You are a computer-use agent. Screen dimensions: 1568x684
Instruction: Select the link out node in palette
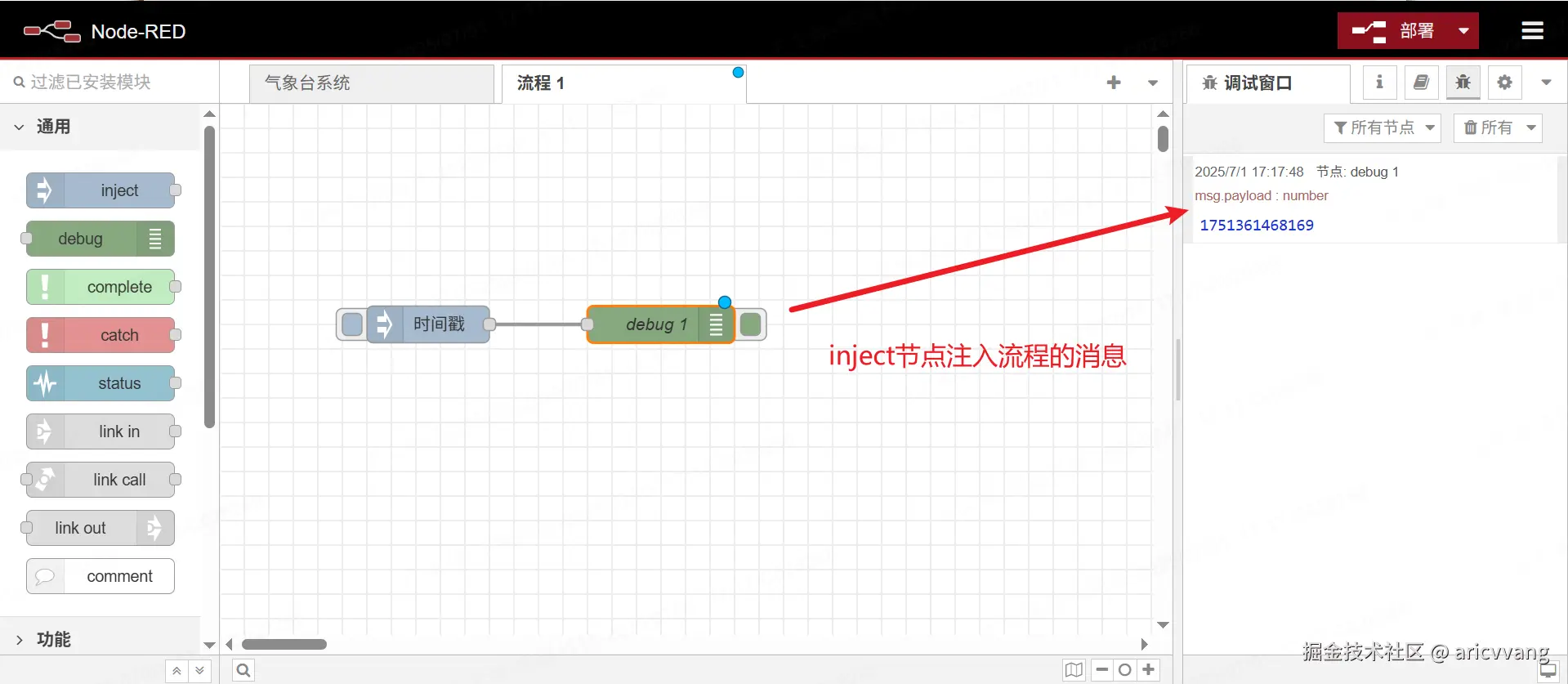[101, 528]
